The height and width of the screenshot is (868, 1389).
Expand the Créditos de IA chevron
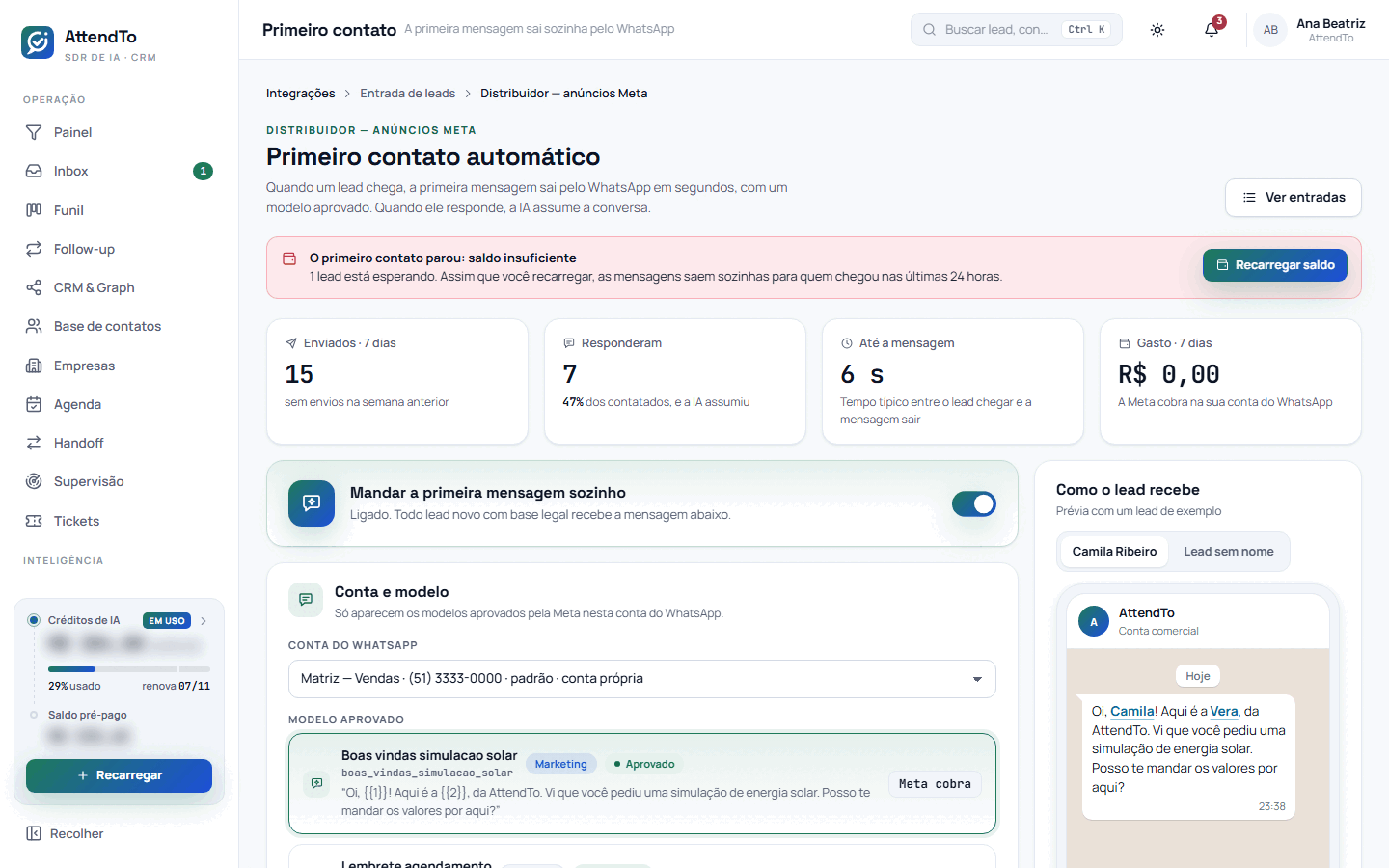coord(204,621)
